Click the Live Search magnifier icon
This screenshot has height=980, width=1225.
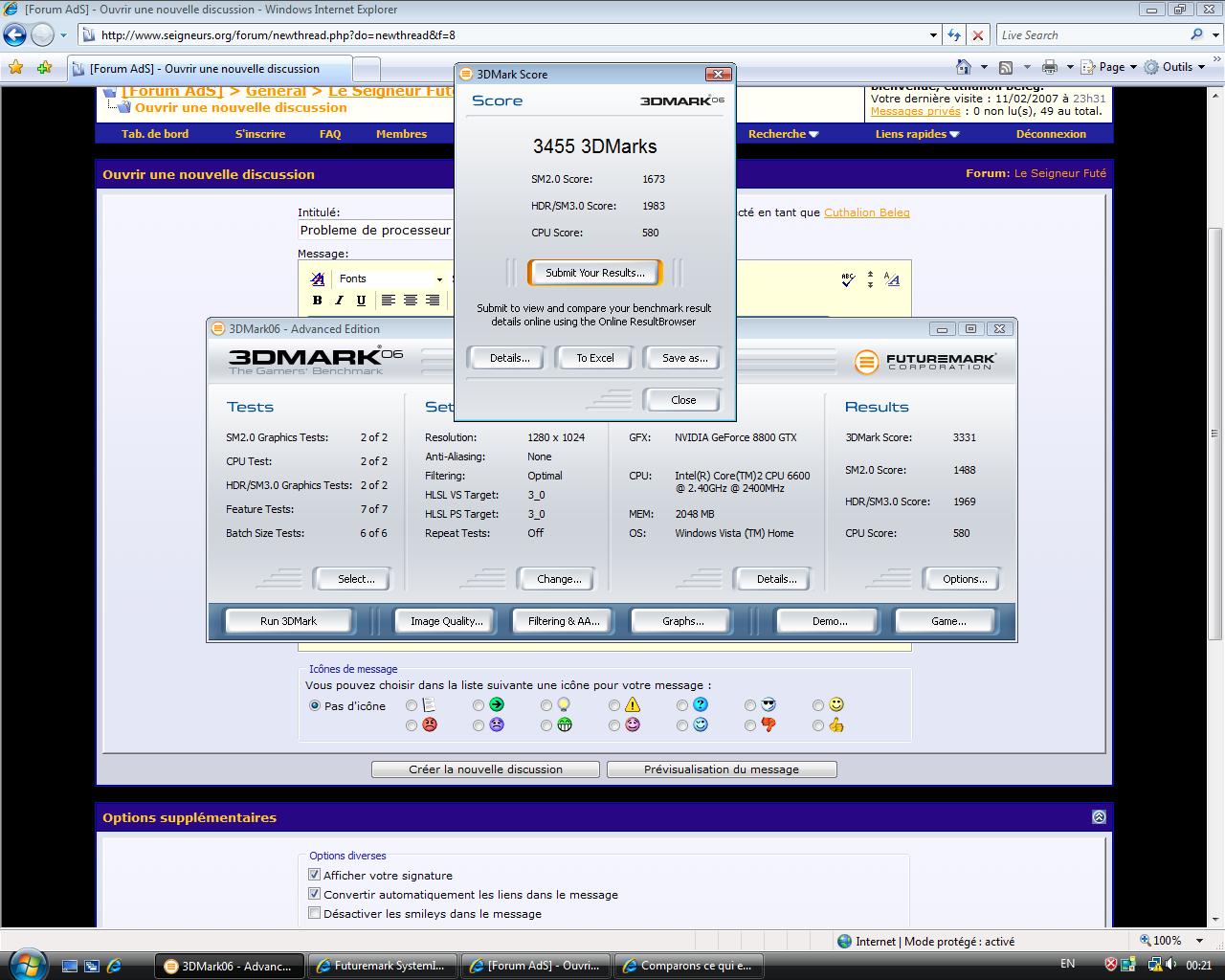1196,34
